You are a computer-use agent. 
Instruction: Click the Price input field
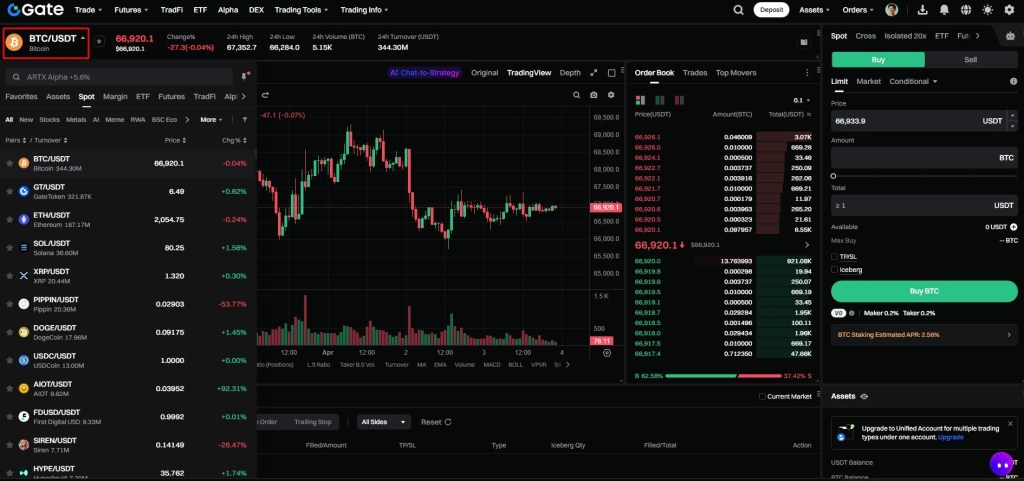pos(924,121)
